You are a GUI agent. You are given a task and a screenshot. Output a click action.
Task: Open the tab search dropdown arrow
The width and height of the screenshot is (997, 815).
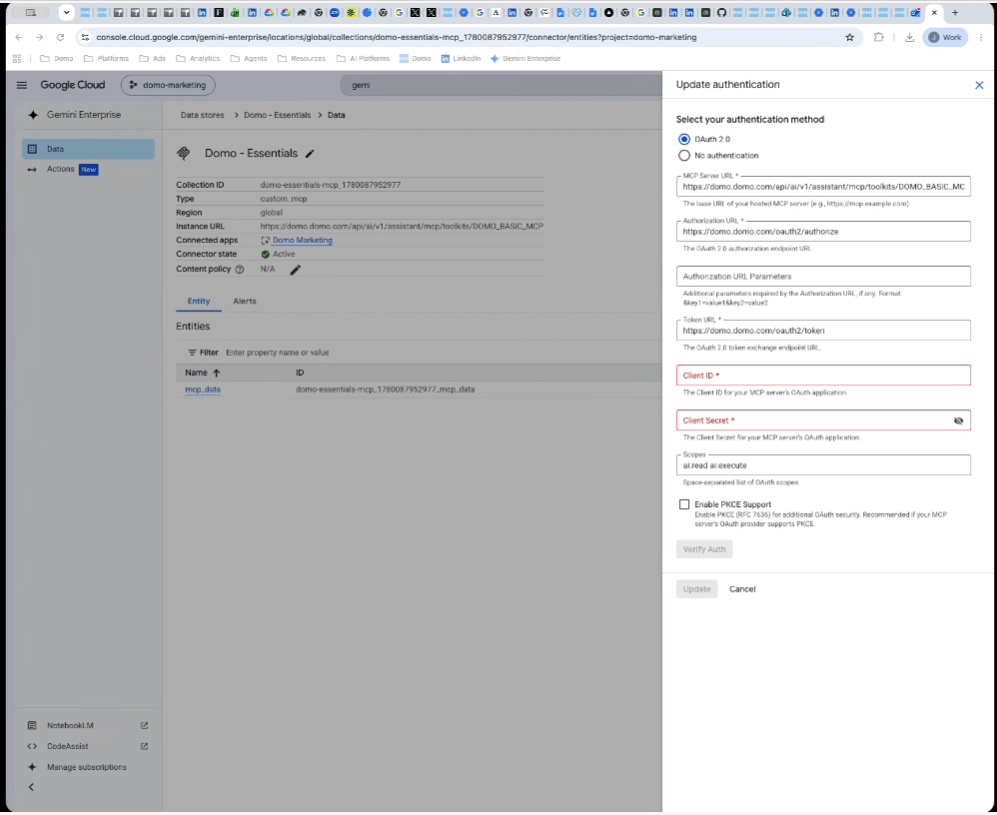[x=66, y=13]
